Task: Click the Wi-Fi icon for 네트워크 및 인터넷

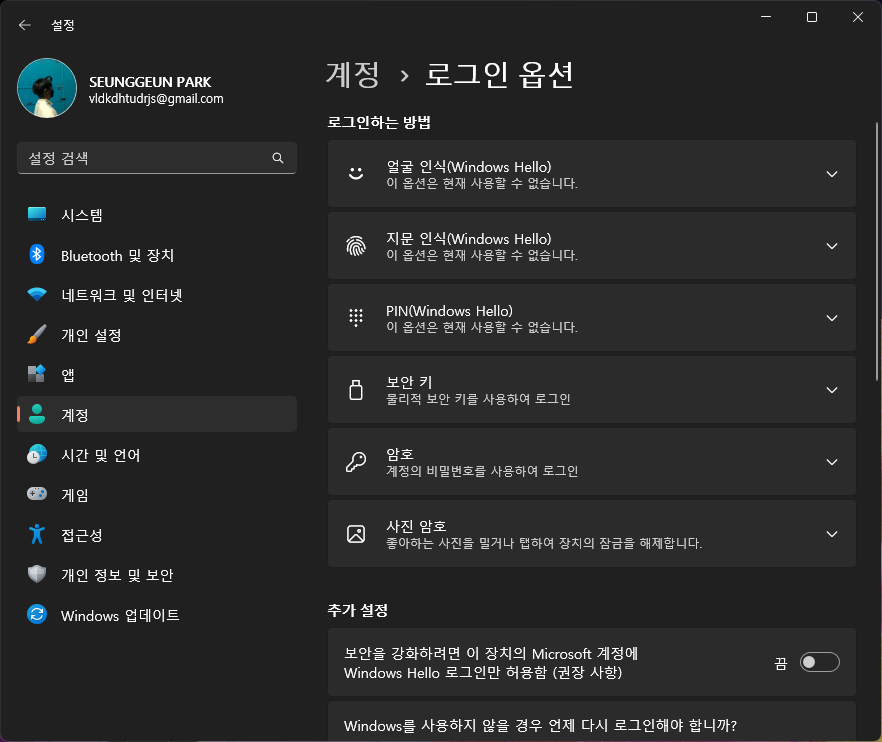Action: point(37,294)
